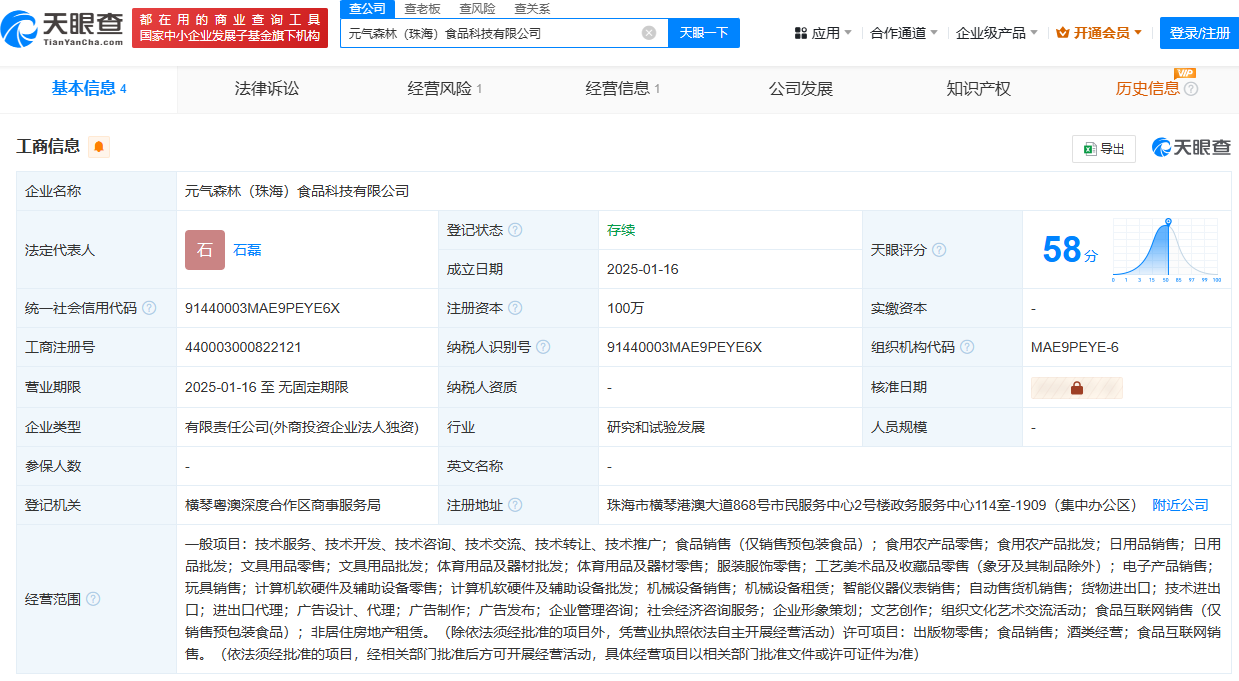Switch to 查公司 search tab

click(367, 8)
